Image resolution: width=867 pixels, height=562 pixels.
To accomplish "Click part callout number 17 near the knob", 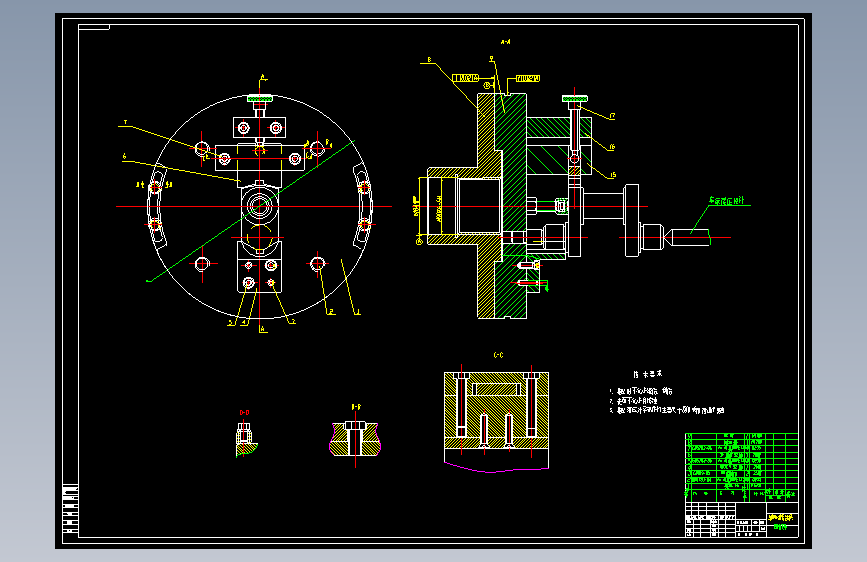I will tap(612, 116).
